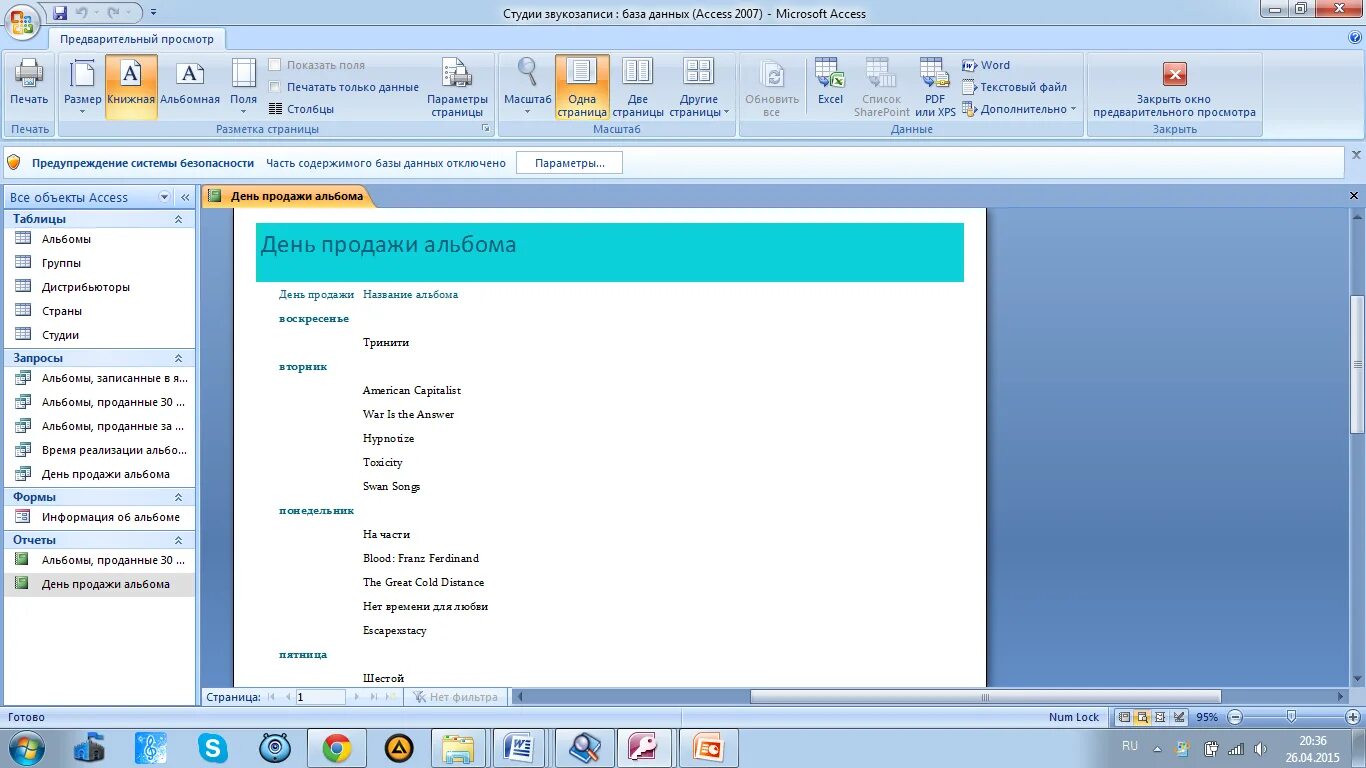
Task: Toggle Показать поля checkbox
Action: click(x=275, y=65)
